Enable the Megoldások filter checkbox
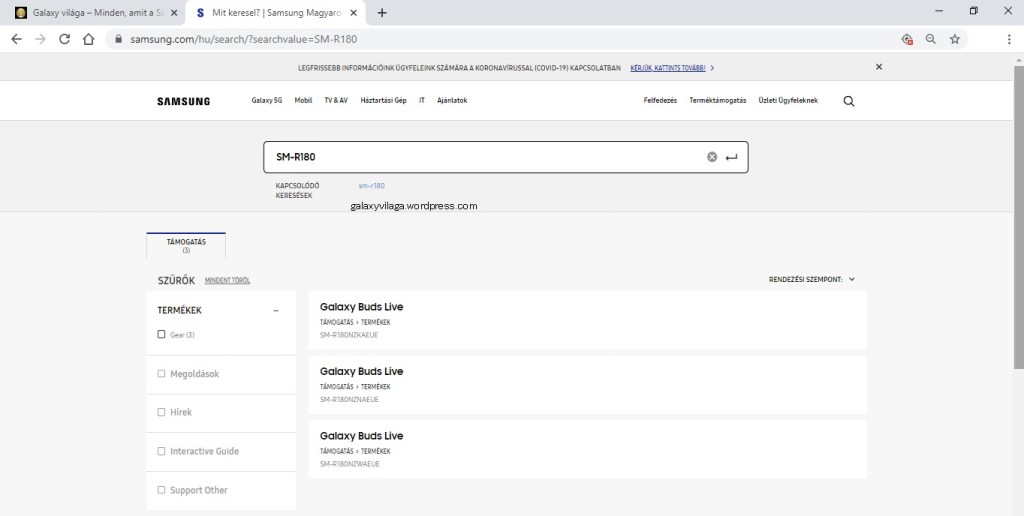The image size is (1024, 516). click(162, 374)
